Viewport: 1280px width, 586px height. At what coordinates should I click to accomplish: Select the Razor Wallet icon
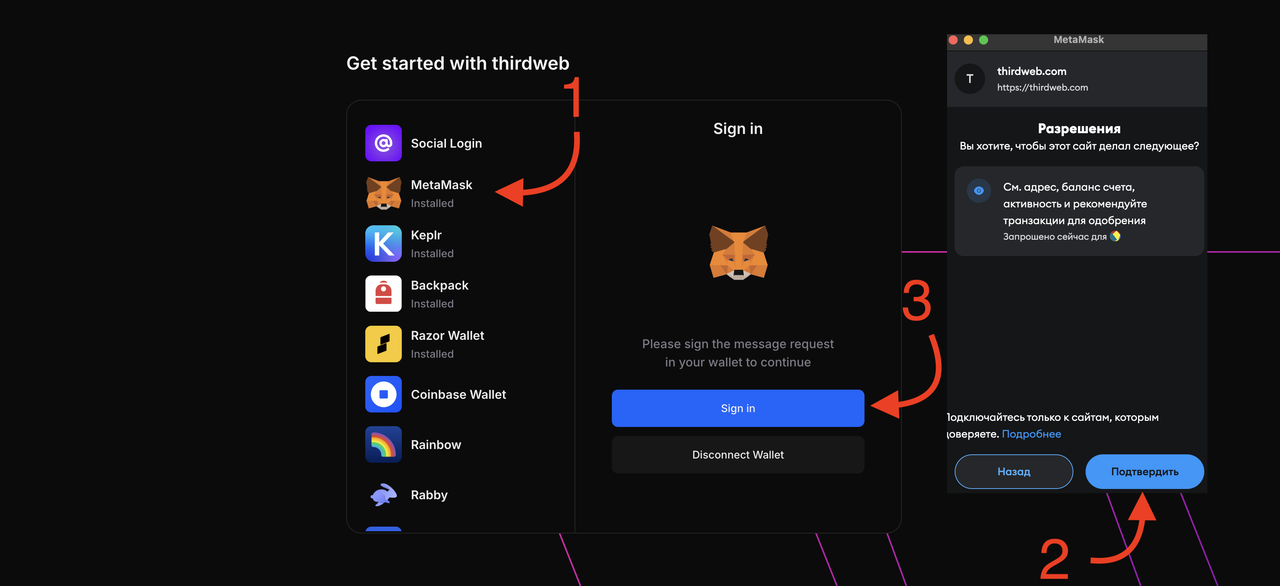pyautogui.click(x=383, y=344)
